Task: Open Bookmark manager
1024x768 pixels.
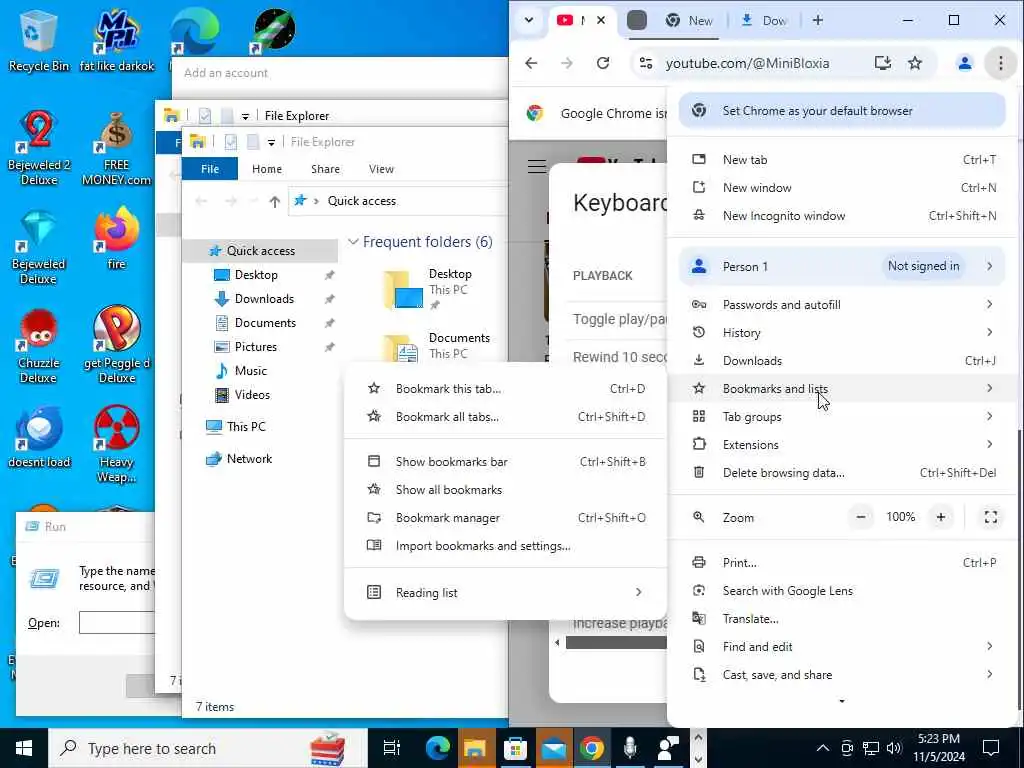Action: coord(505,518)
